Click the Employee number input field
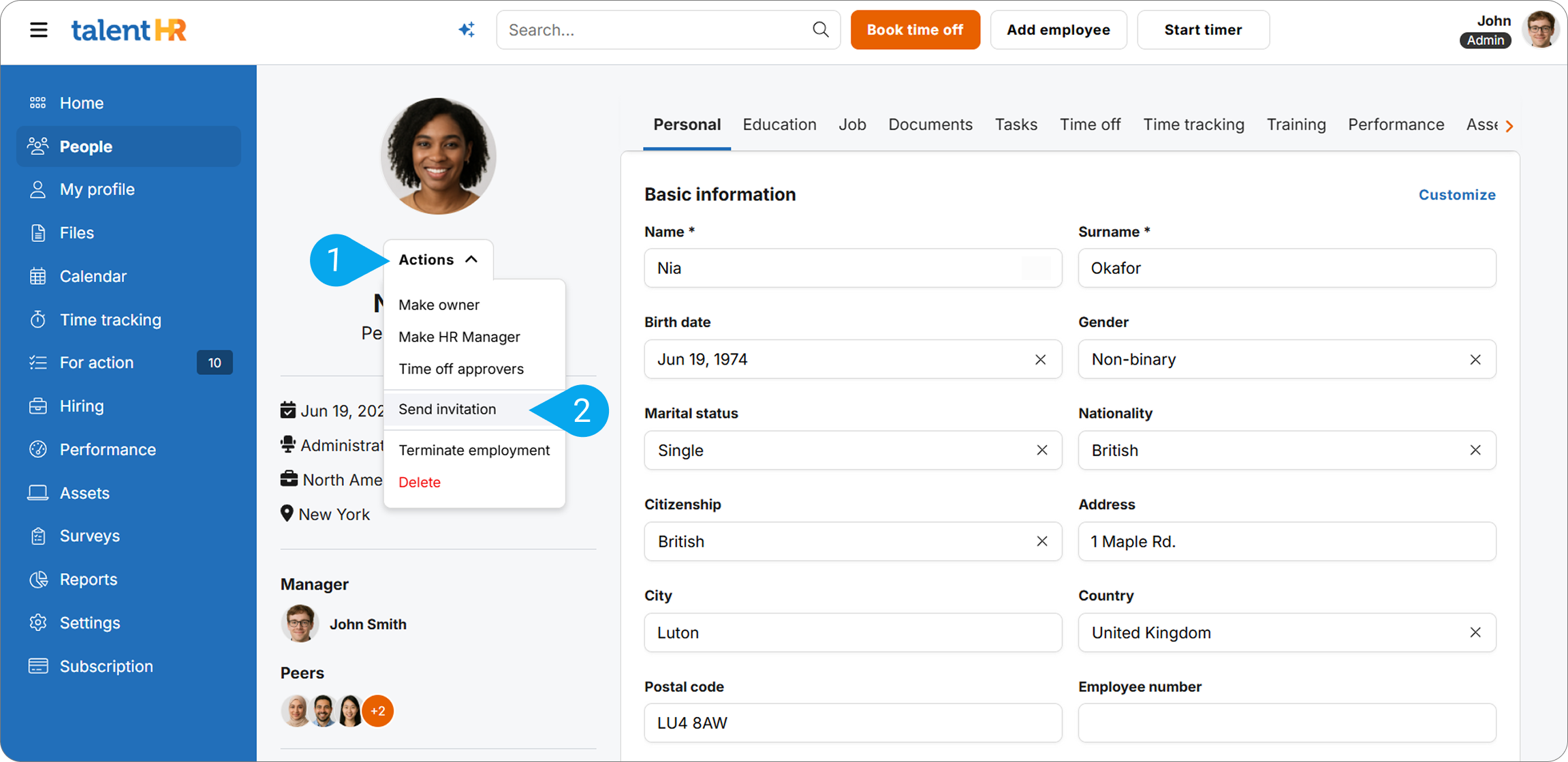 coord(1286,723)
